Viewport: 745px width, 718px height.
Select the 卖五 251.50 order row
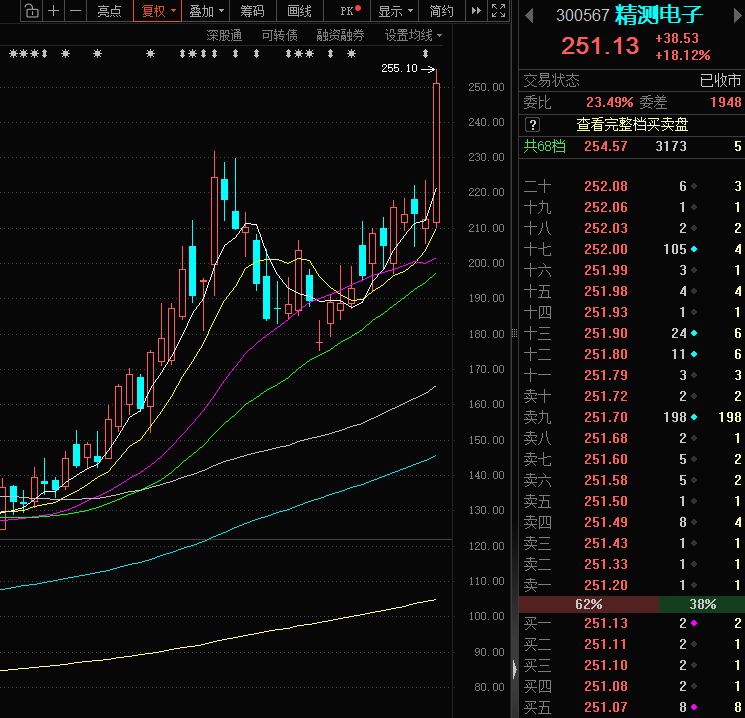click(632, 501)
